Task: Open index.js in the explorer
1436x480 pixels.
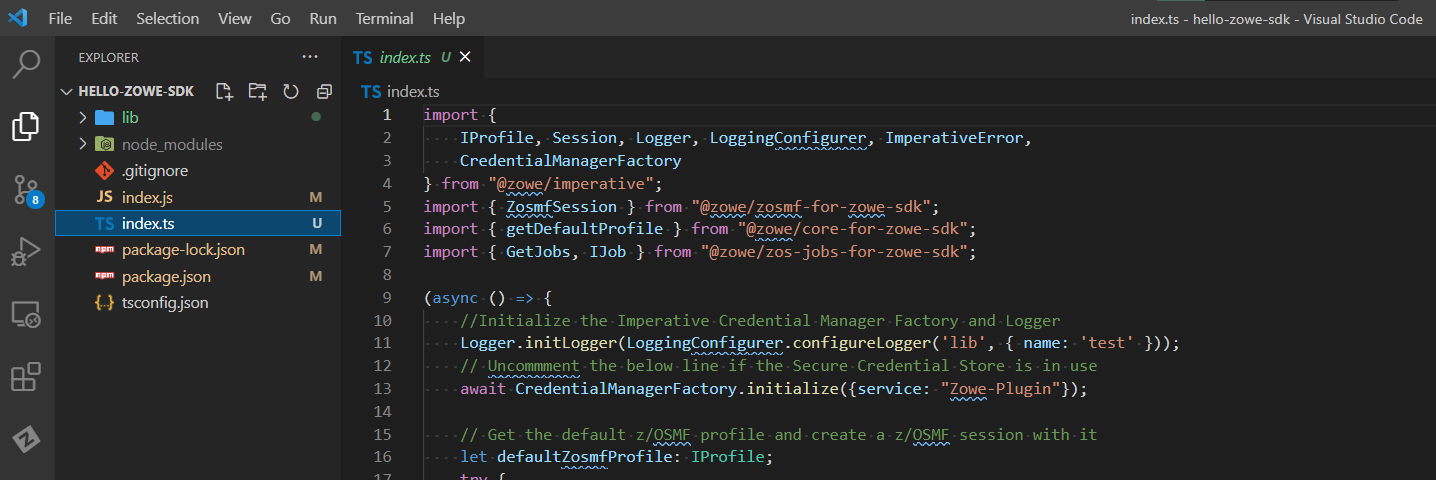Action: coord(147,197)
